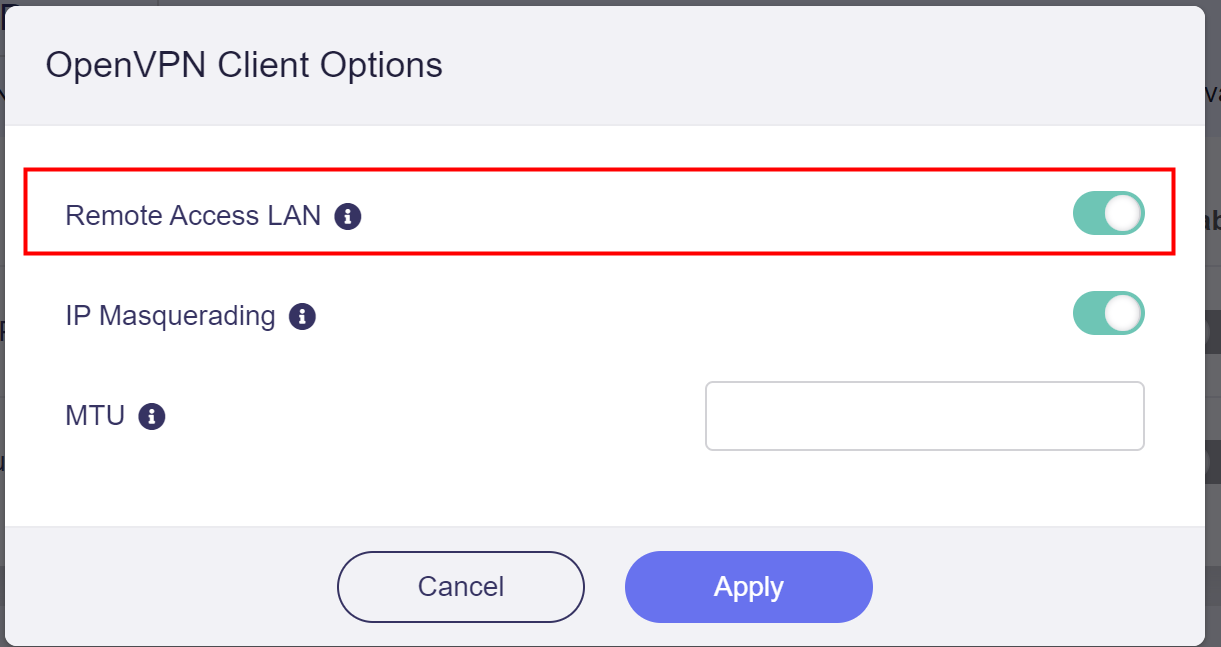Open the Remote Access LAN info icon

(347, 216)
